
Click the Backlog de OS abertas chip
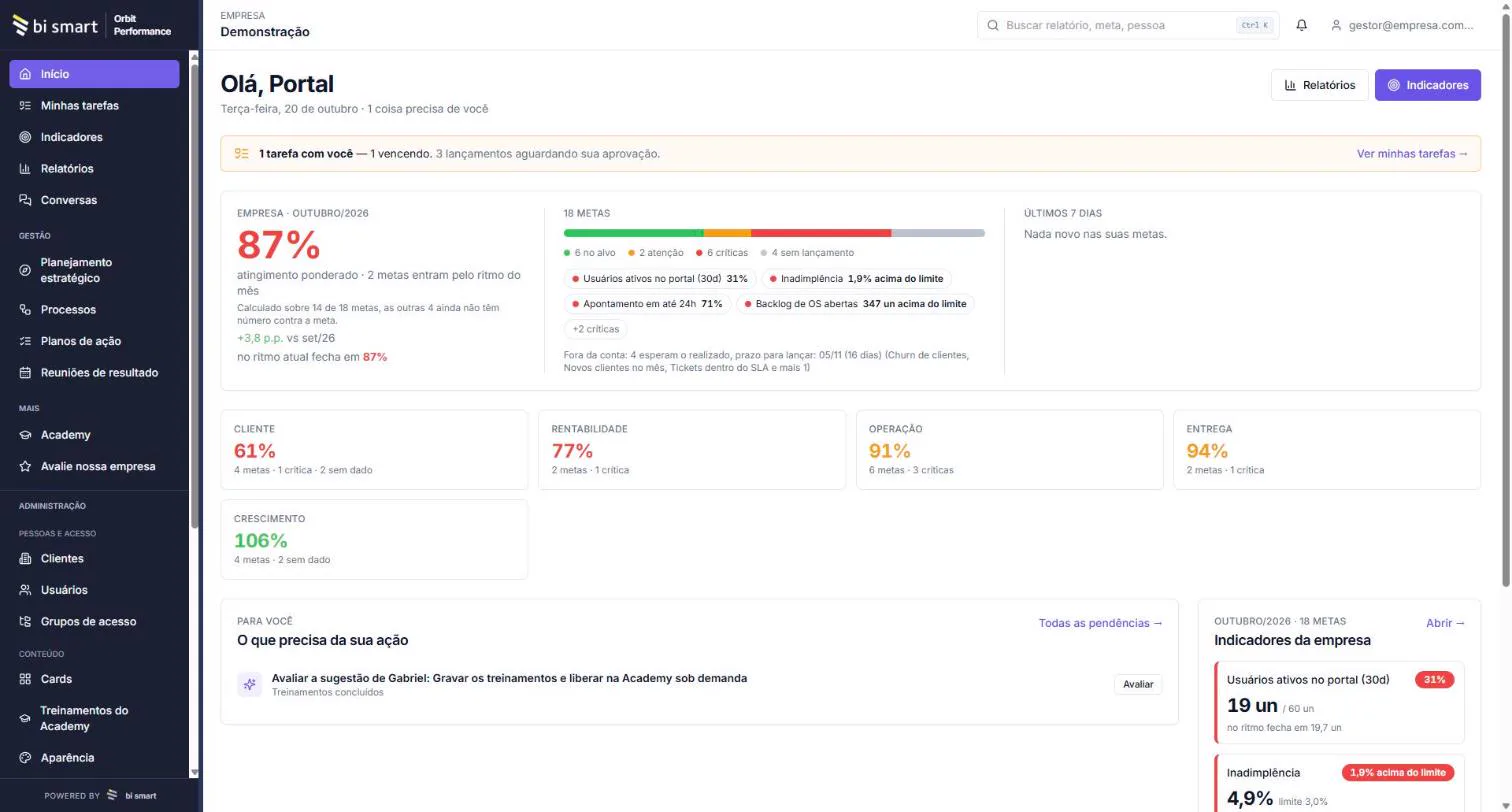(x=855, y=303)
